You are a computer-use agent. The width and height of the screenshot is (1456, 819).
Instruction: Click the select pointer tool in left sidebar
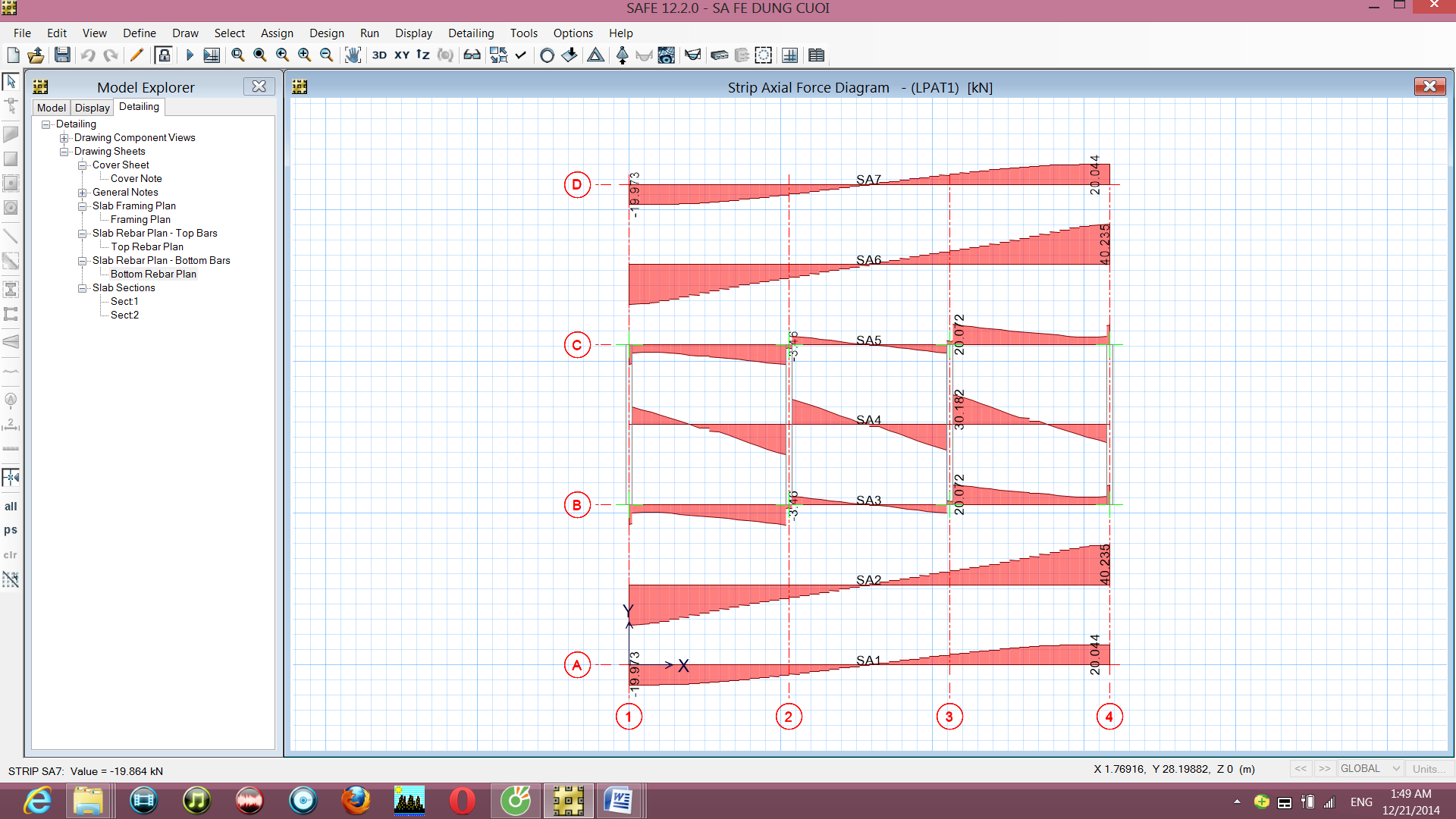point(11,81)
